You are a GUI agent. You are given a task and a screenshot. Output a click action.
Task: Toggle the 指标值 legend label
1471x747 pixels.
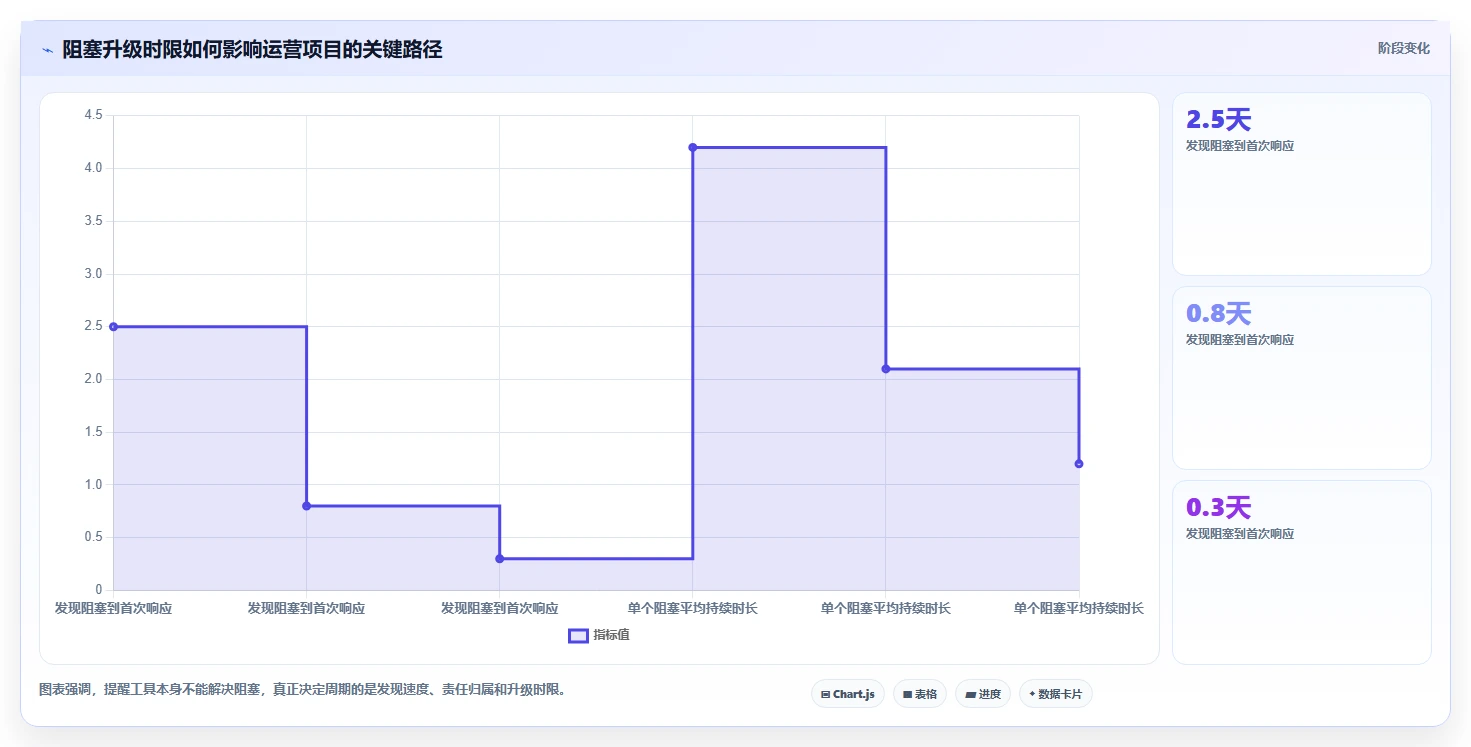[611, 635]
